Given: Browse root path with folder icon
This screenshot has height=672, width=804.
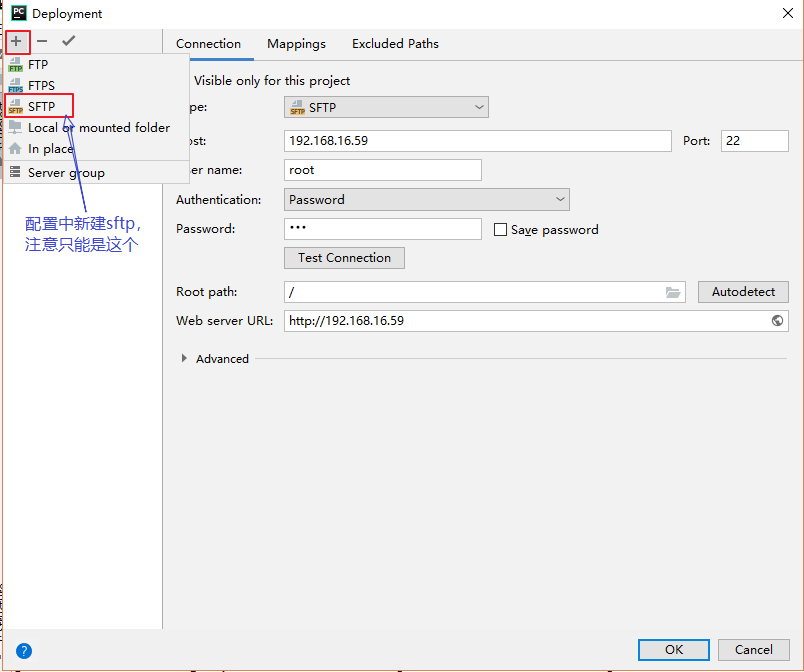Looking at the screenshot, I should coord(673,292).
